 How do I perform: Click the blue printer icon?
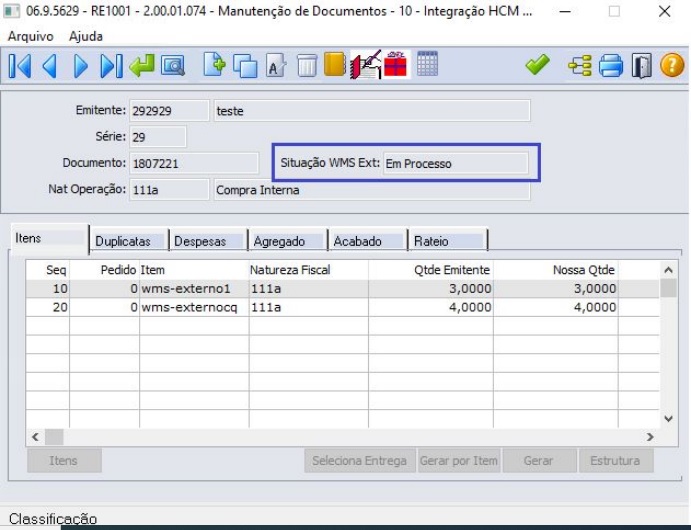click(x=611, y=66)
